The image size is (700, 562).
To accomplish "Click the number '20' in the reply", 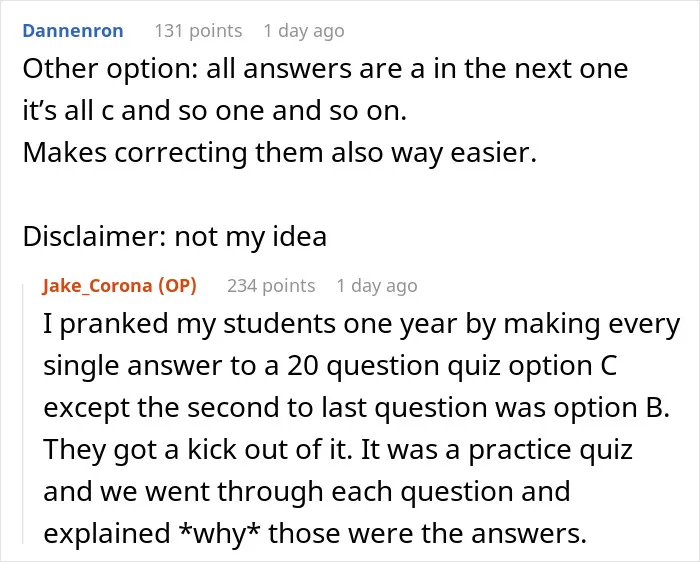I will point(303,366).
